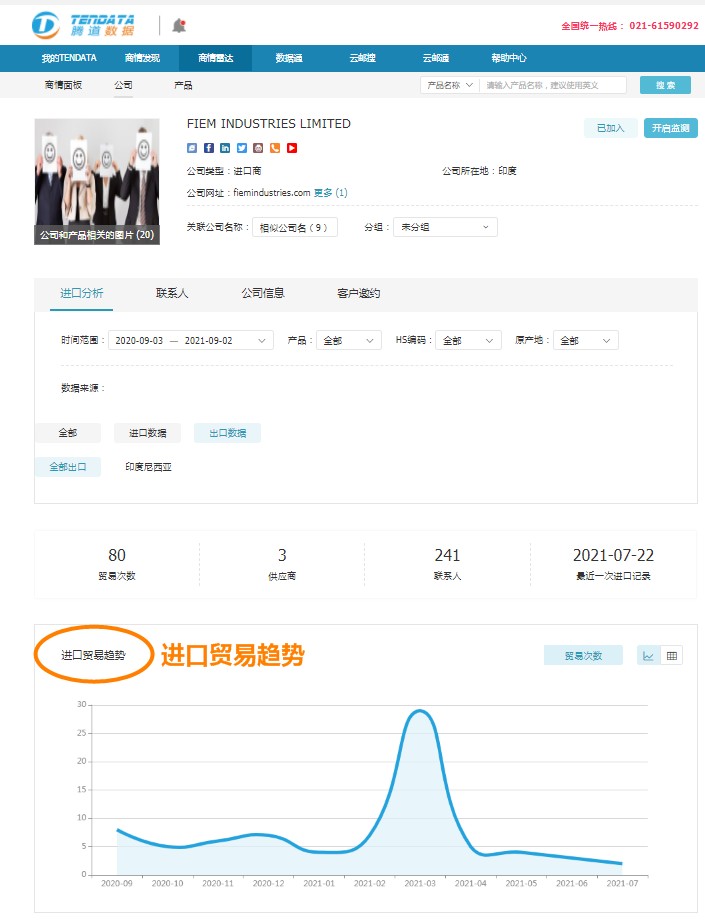Select 商情雷达 menu item

tap(216, 58)
